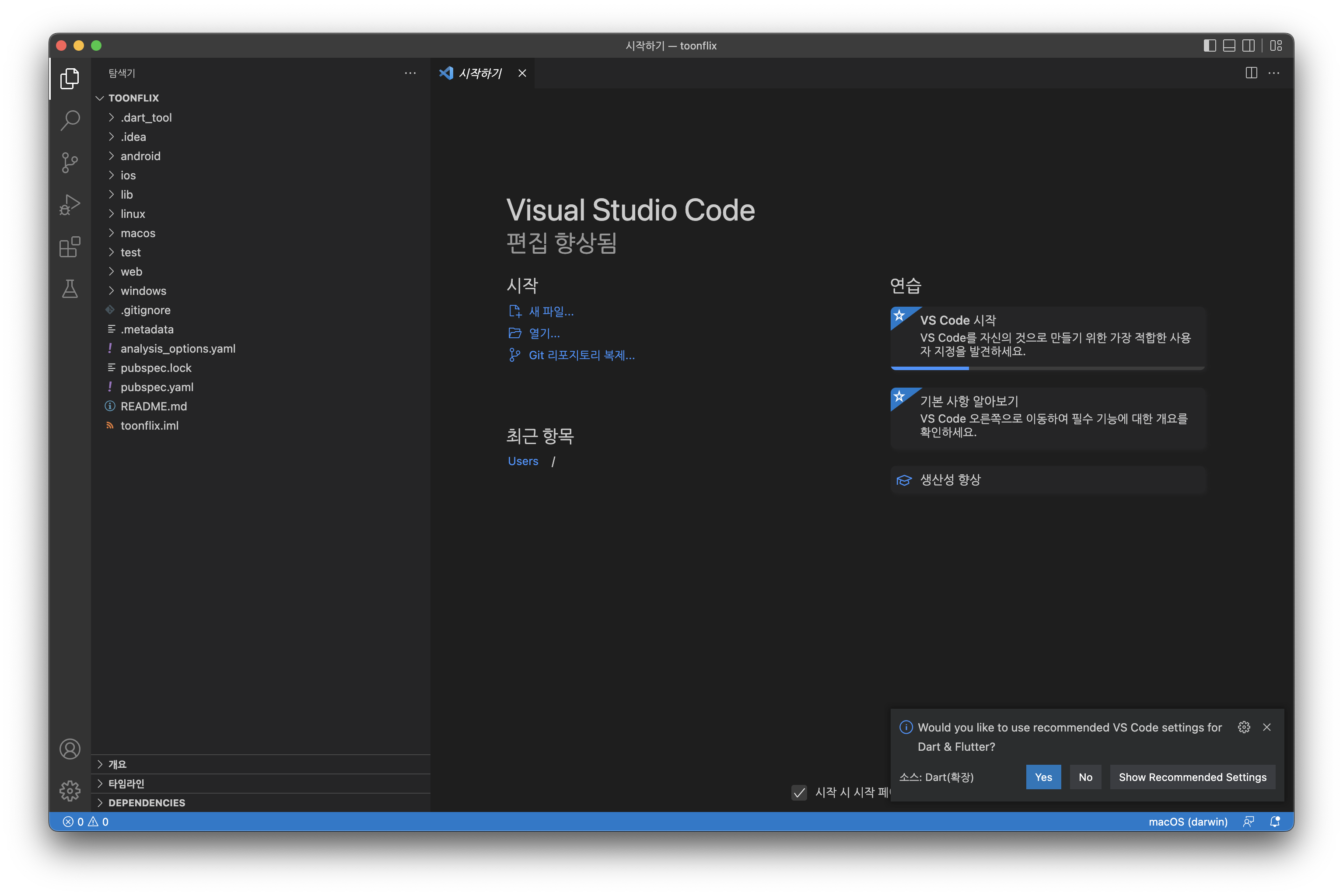1343x896 pixels.
Task: Open notification settings gear icon
Action: coord(1244,727)
